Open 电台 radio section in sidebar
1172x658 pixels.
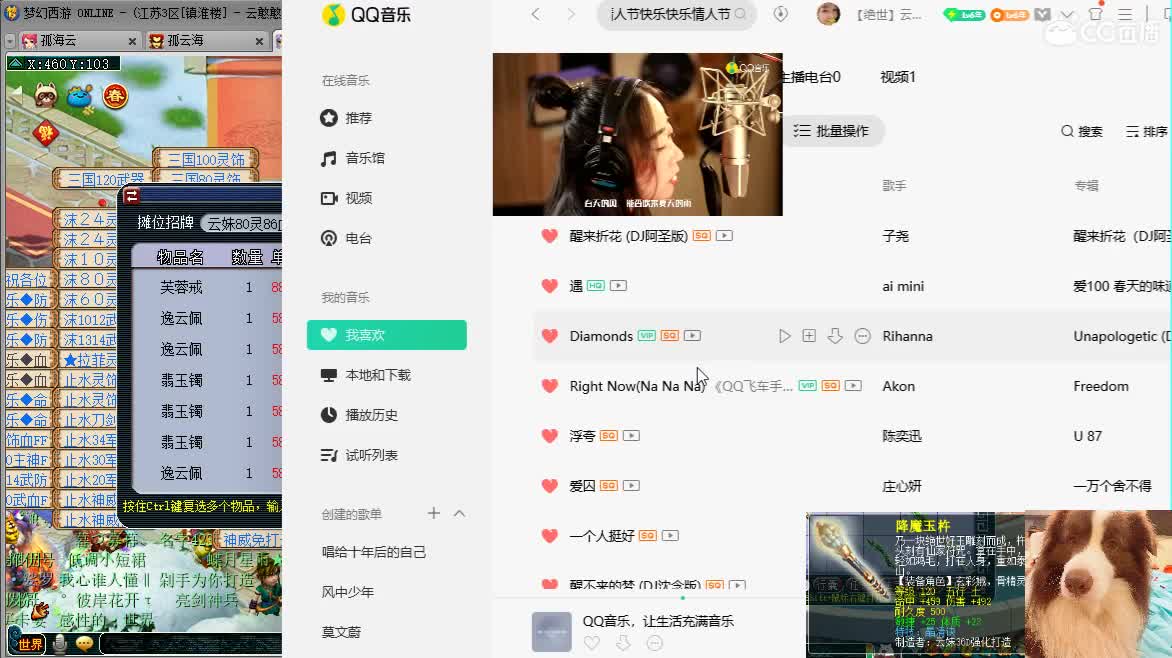pyautogui.click(x=345, y=239)
